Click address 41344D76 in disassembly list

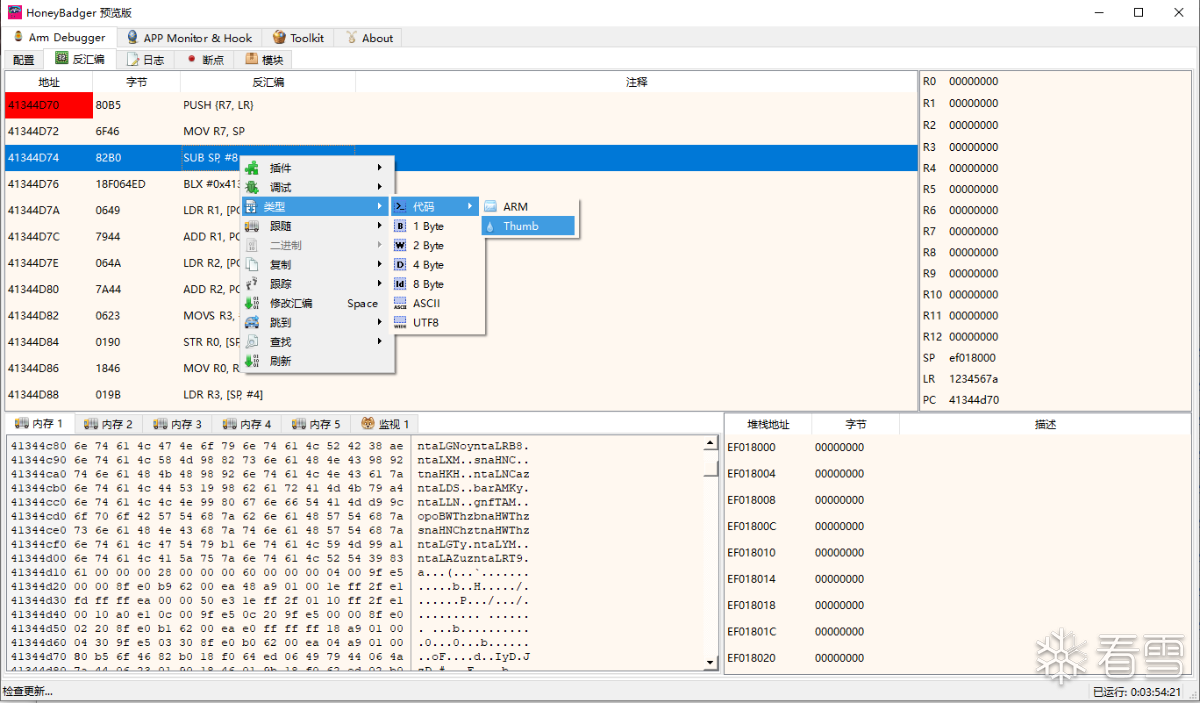[34, 184]
